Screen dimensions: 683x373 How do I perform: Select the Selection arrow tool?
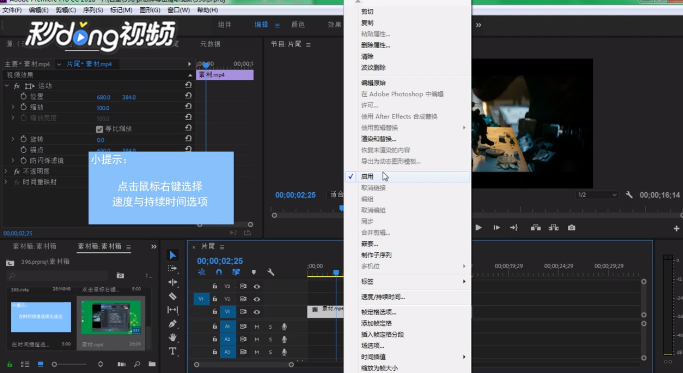[x=173, y=255]
